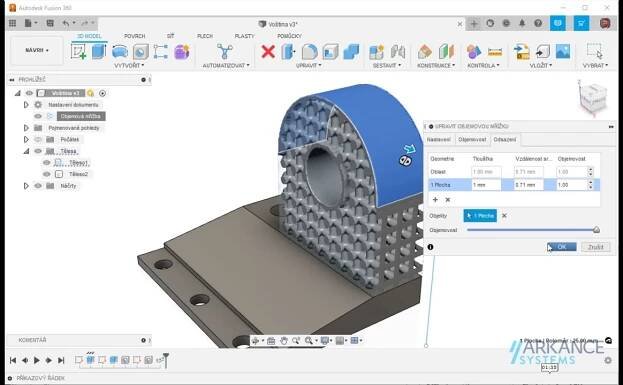Select the Fillet tool icon

(x=310, y=52)
